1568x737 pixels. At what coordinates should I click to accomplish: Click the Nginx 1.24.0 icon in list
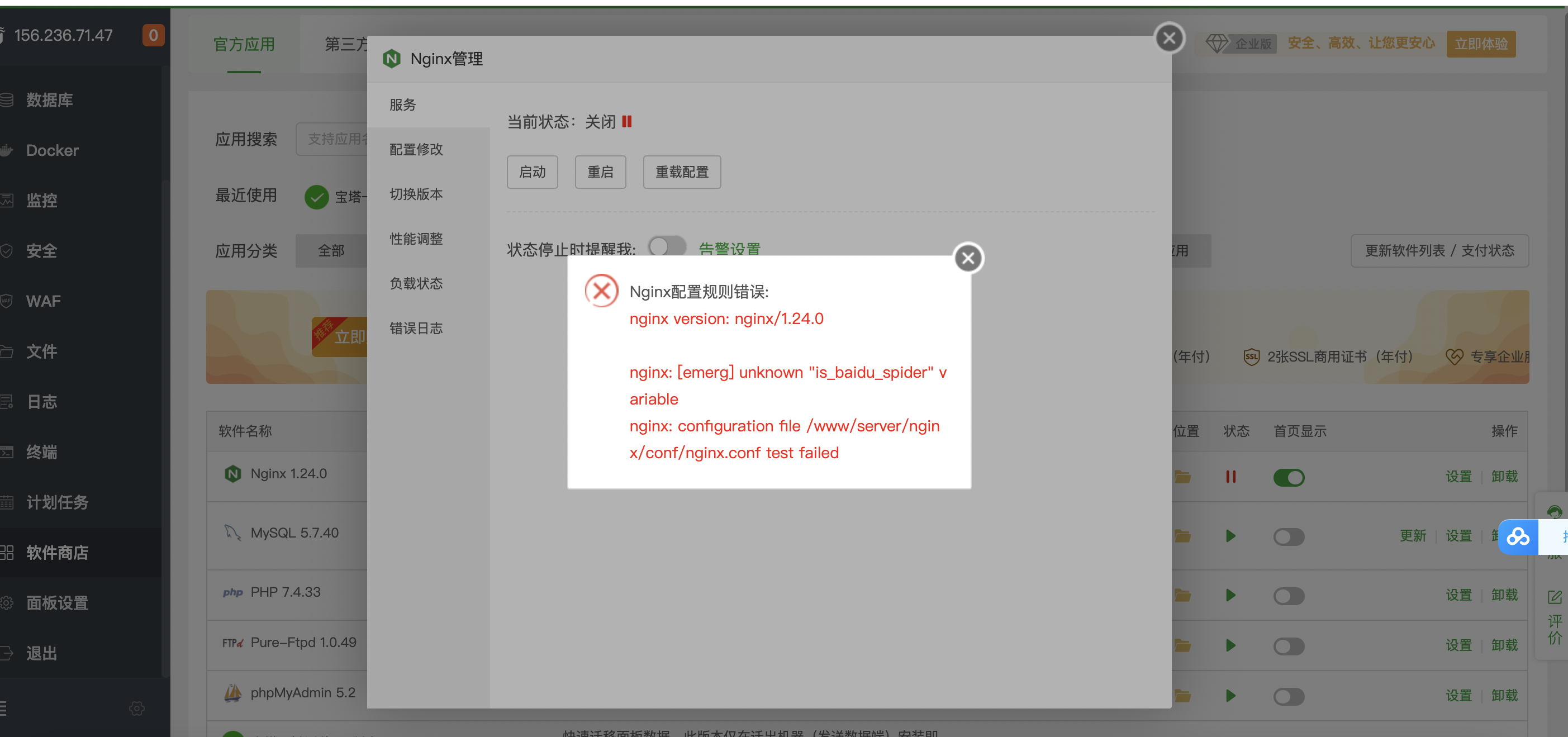click(232, 474)
